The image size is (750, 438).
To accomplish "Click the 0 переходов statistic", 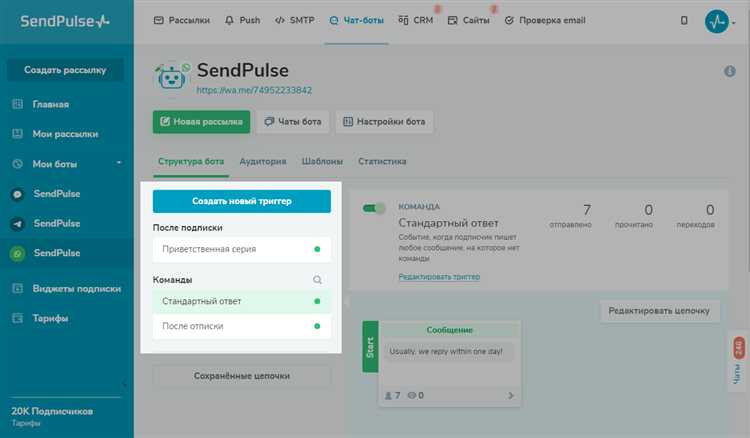I will point(695,215).
